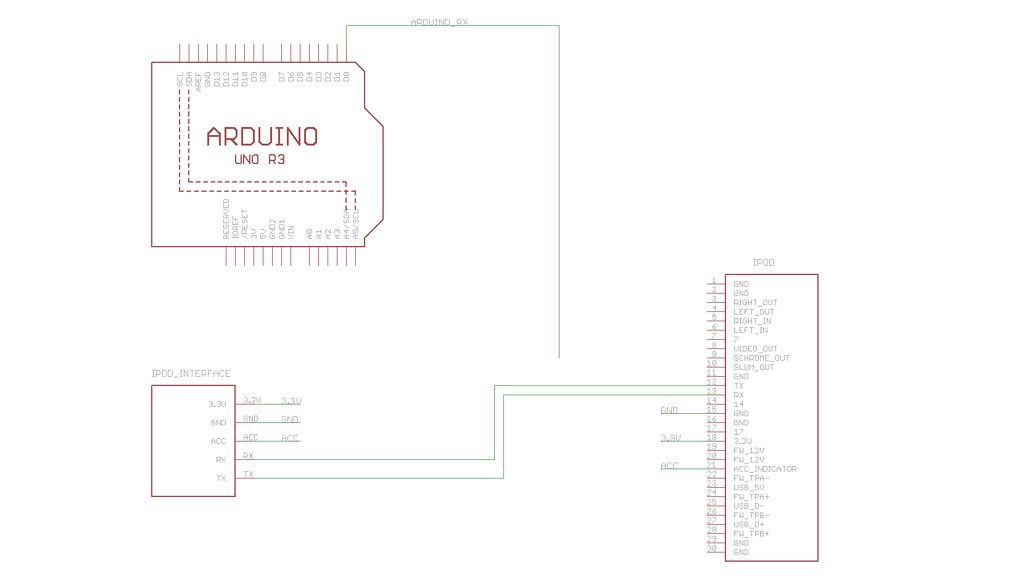This screenshot has height=579, width=1024.
Task: Select the ARDUINO_RX net label
Action: click(440, 20)
